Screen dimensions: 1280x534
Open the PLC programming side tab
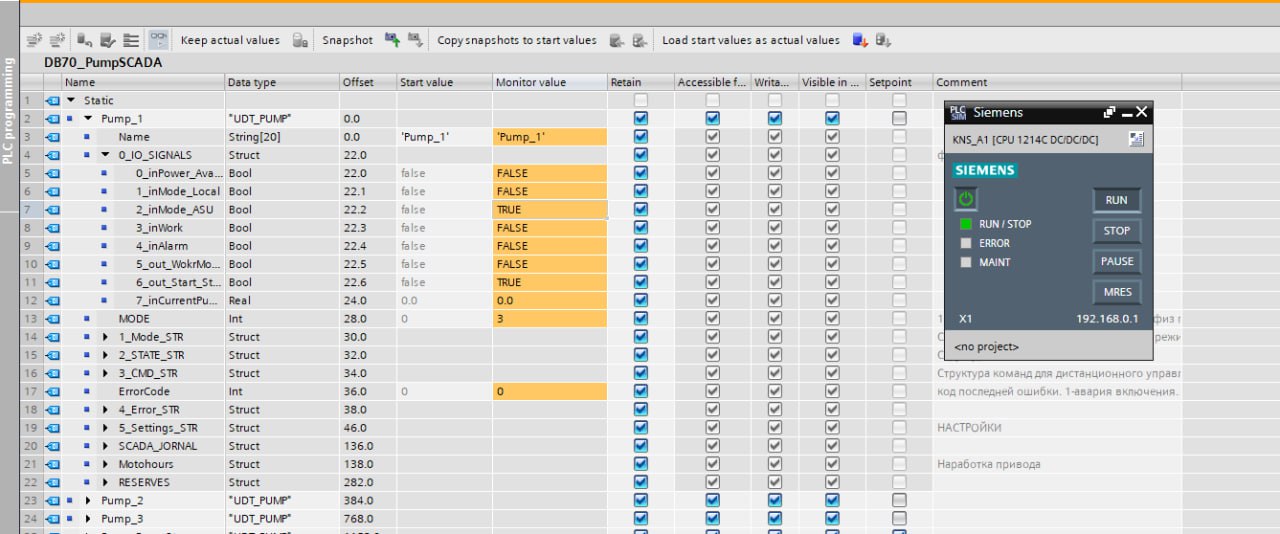coord(8,110)
